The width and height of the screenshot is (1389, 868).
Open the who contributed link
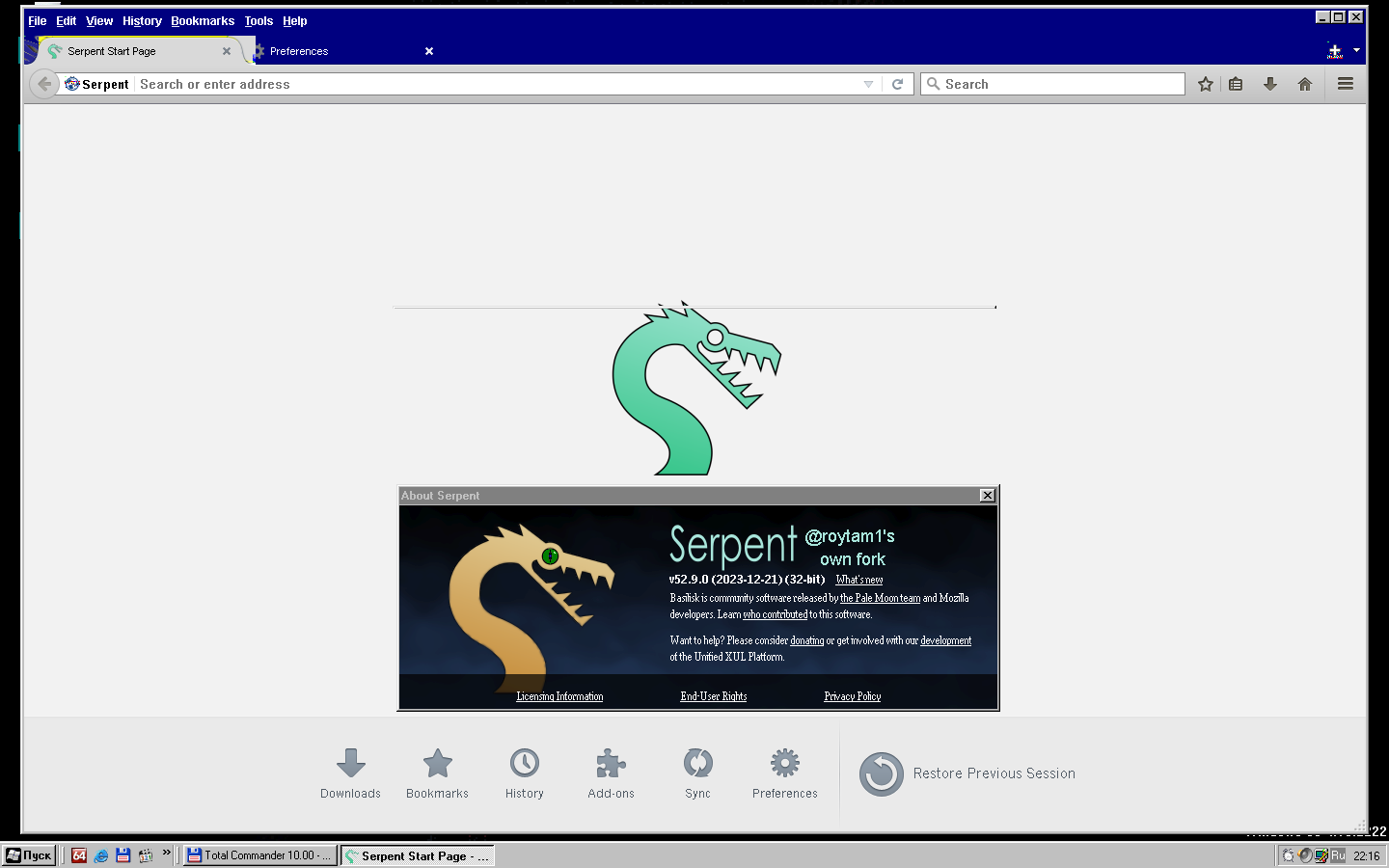click(x=776, y=614)
